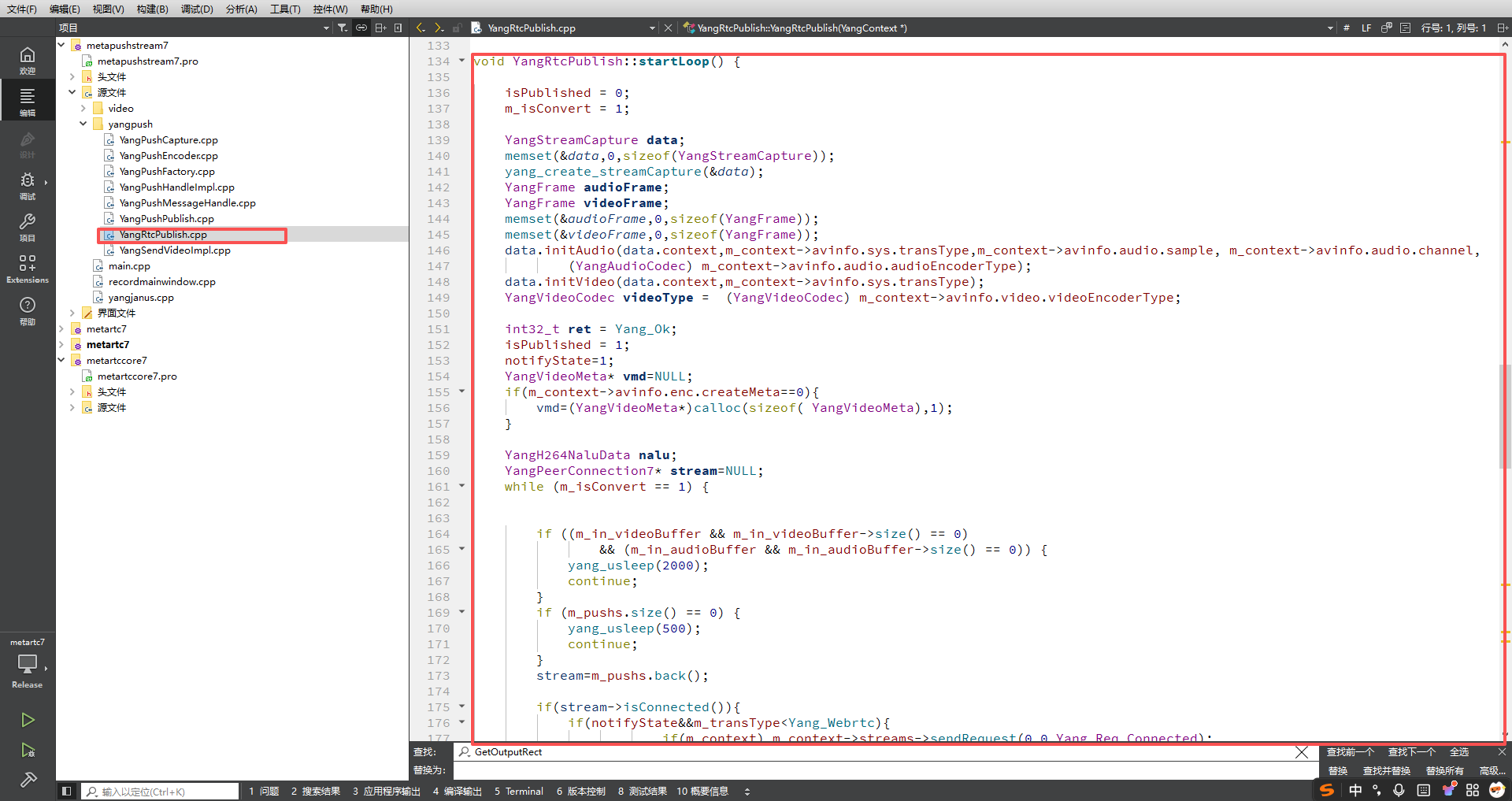Open the 工具(T) menu
This screenshot has height=801, width=1512.
pyautogui.click(x=285, y=9)
